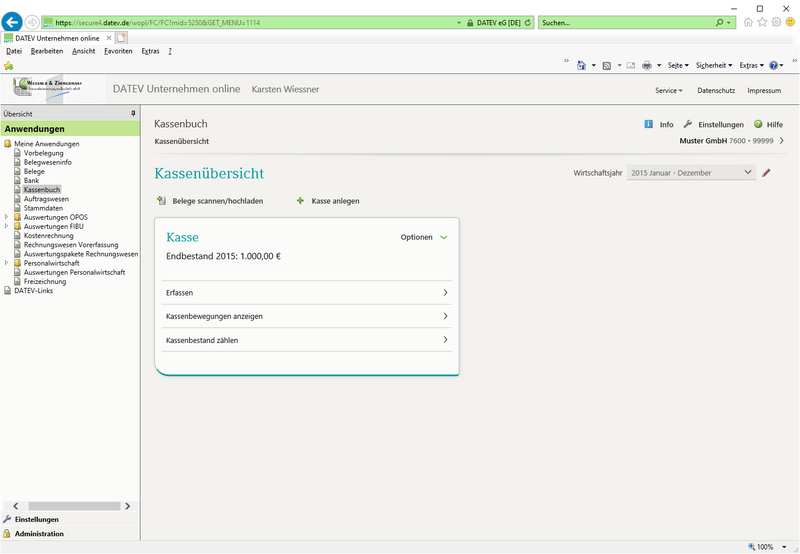The width and height of the screenshot is (800, 554).
Task: Select Belege in the tree
Action: coord(34,171)
